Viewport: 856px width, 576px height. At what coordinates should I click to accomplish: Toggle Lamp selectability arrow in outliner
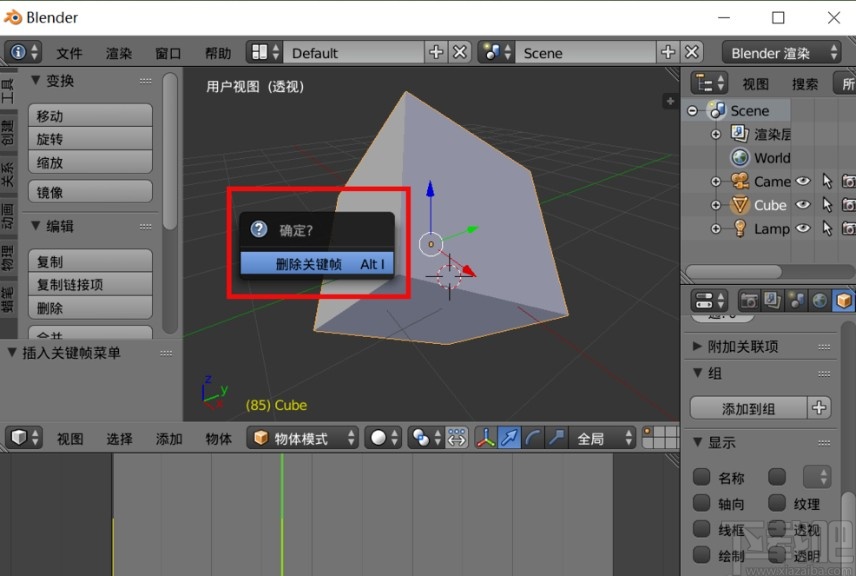click(x=828, y=229)
